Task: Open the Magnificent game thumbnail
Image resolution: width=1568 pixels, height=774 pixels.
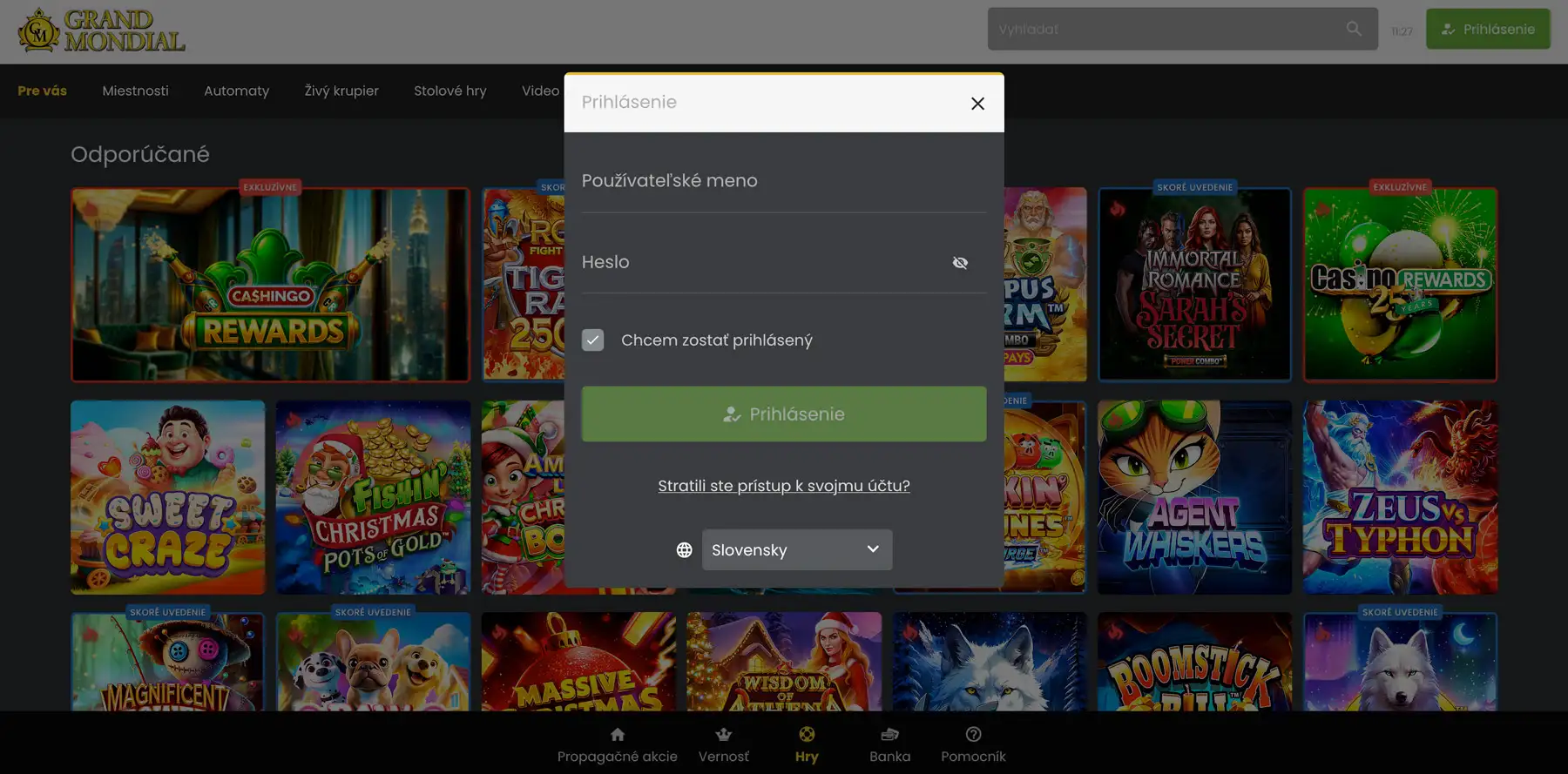Action: [168, 662]
